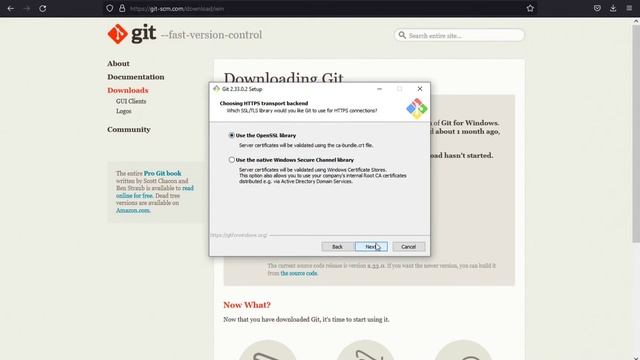Open Logos sub-link in the sidebar
This screenshot has width=640, height=360.
pyautogui.click(x=124, y=111)
